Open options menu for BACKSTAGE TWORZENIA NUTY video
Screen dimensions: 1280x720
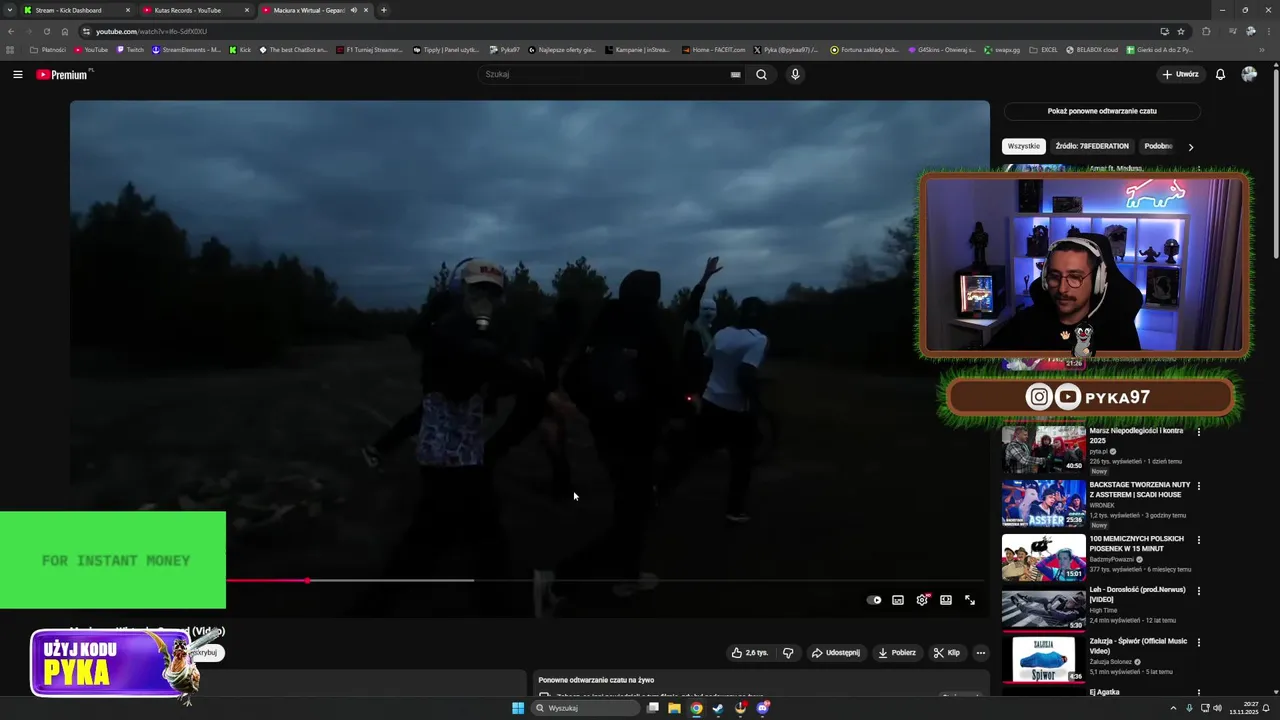(1199, 486)
